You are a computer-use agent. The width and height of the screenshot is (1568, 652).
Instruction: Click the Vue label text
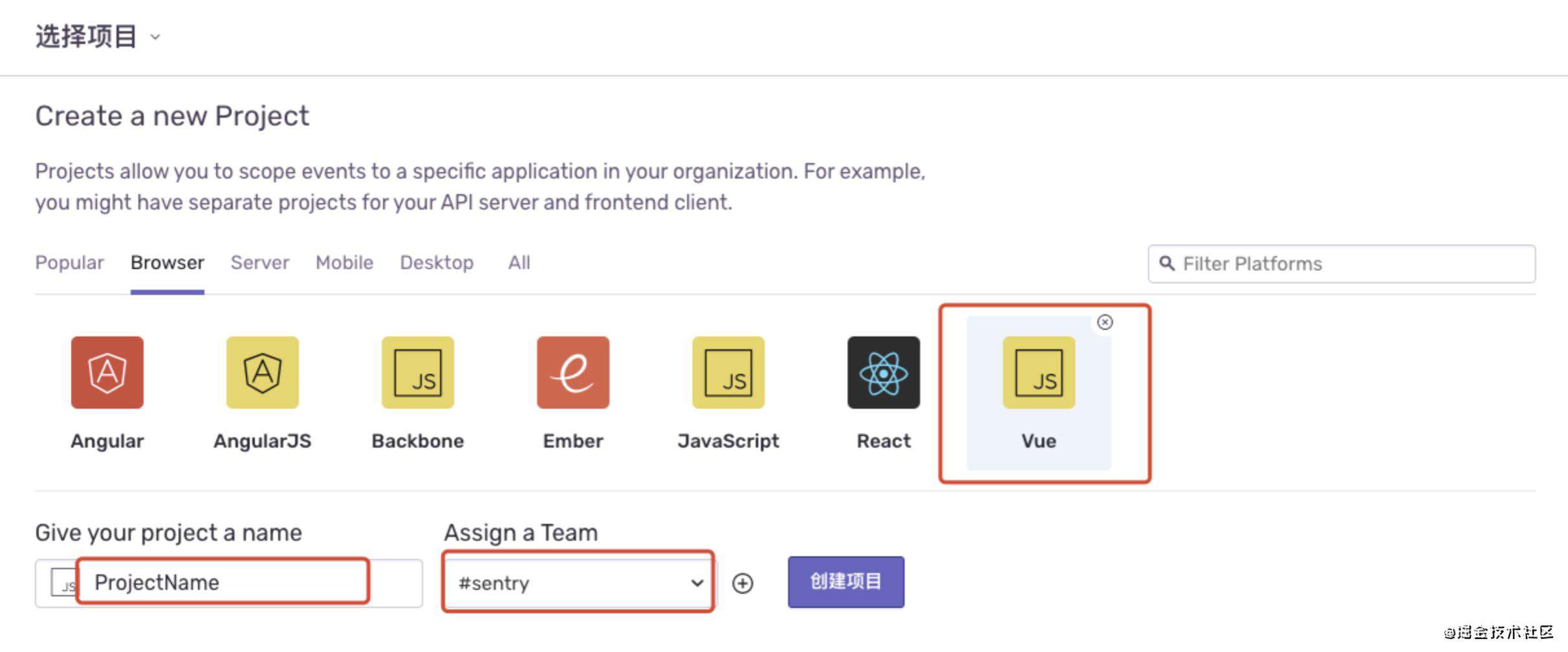(x=1039, y=441)
